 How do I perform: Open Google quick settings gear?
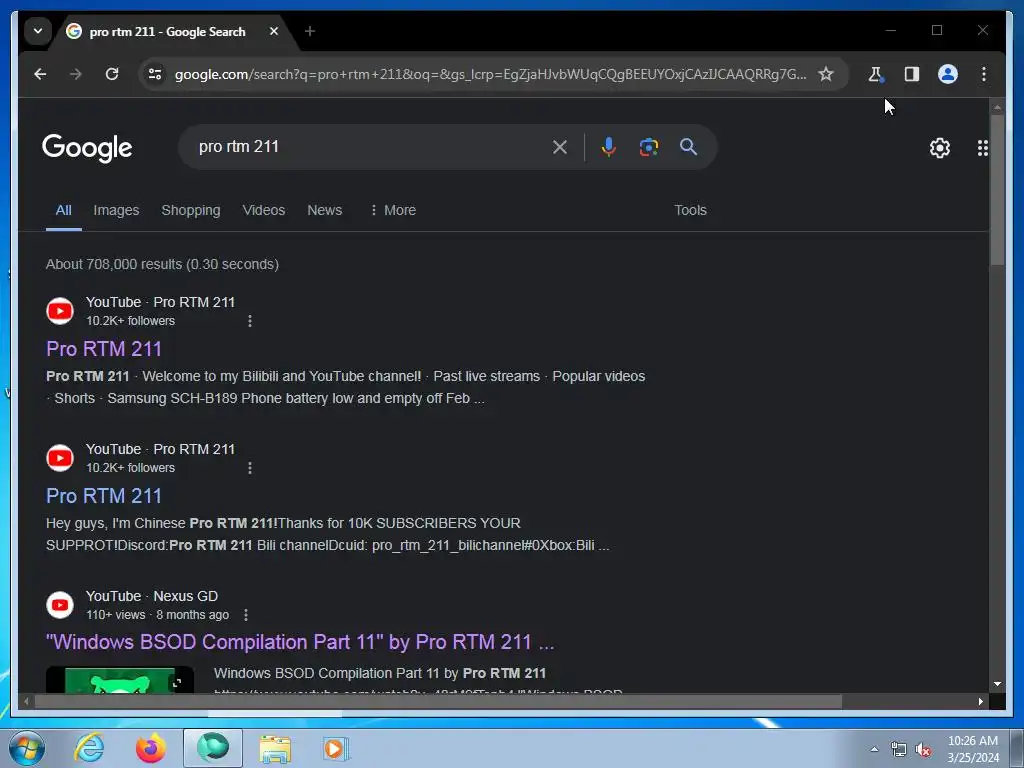940,148
